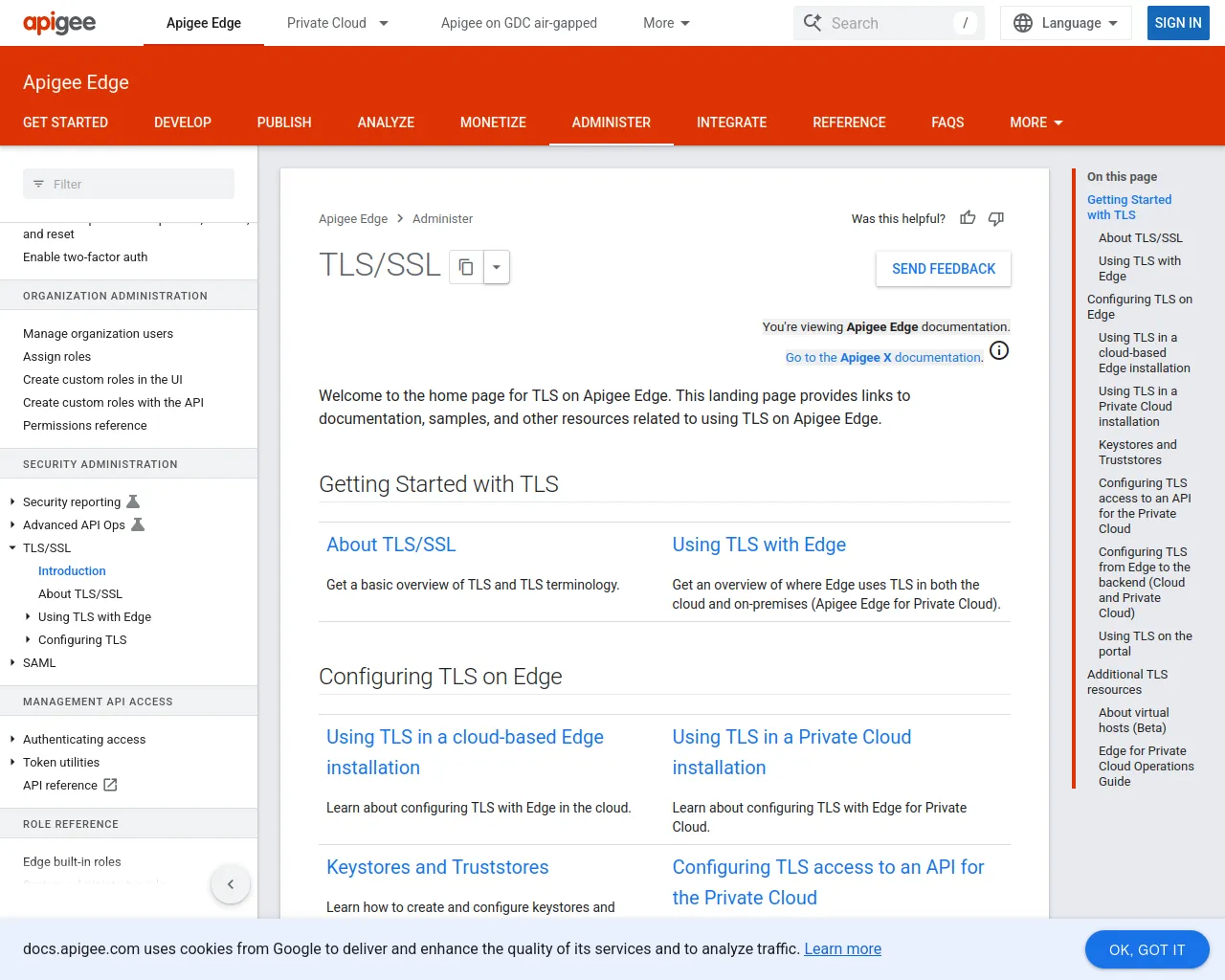
Task: Open Using TLS in a cloud-based Edge installation
Action: [x=465, y=752]
